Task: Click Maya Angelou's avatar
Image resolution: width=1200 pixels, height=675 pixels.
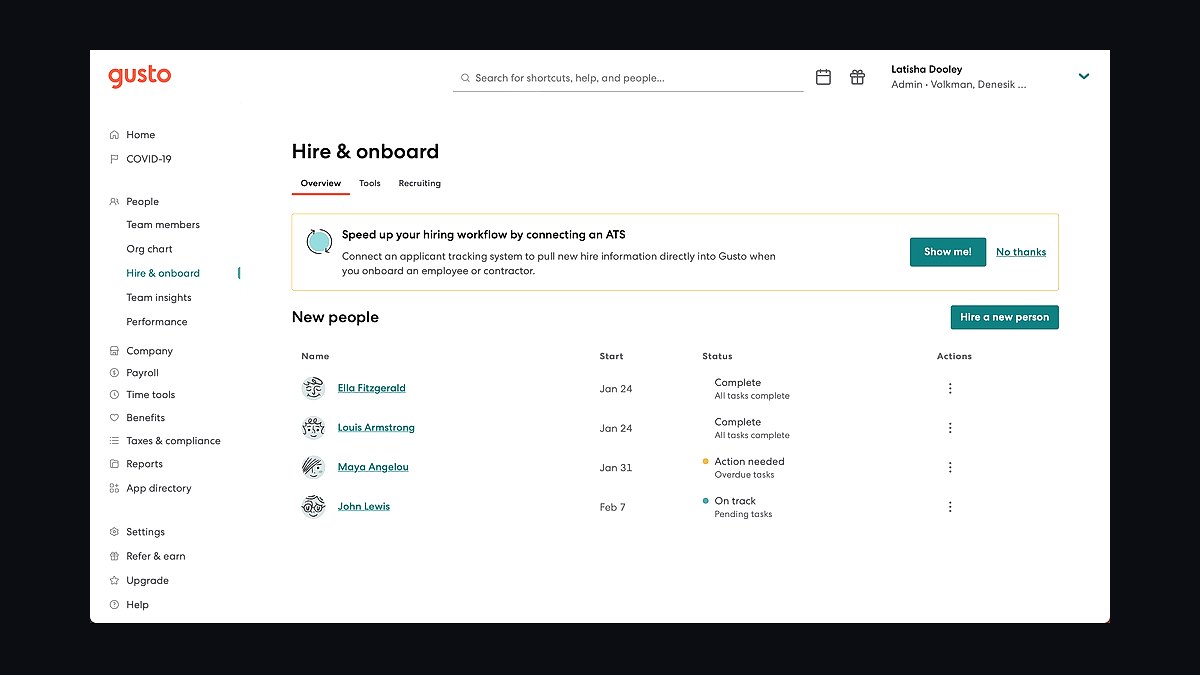Action: coord(314,467)
